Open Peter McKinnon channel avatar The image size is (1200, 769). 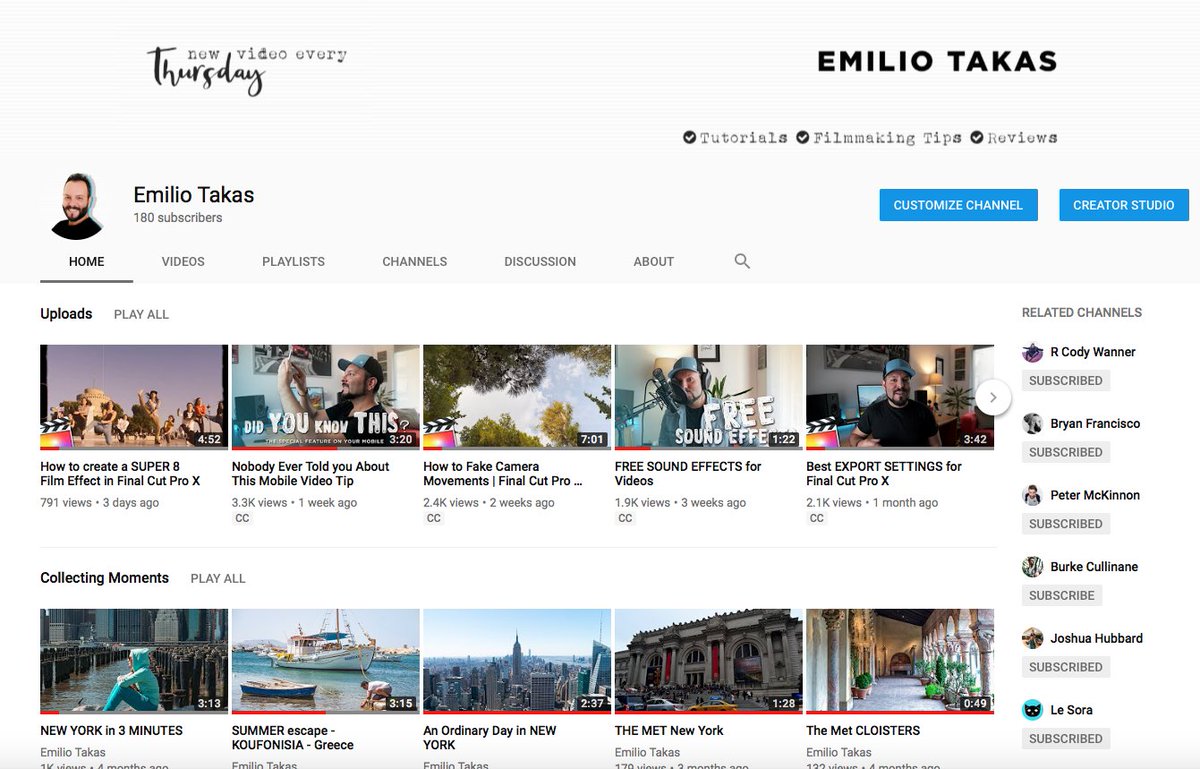tap(1033, 495)
